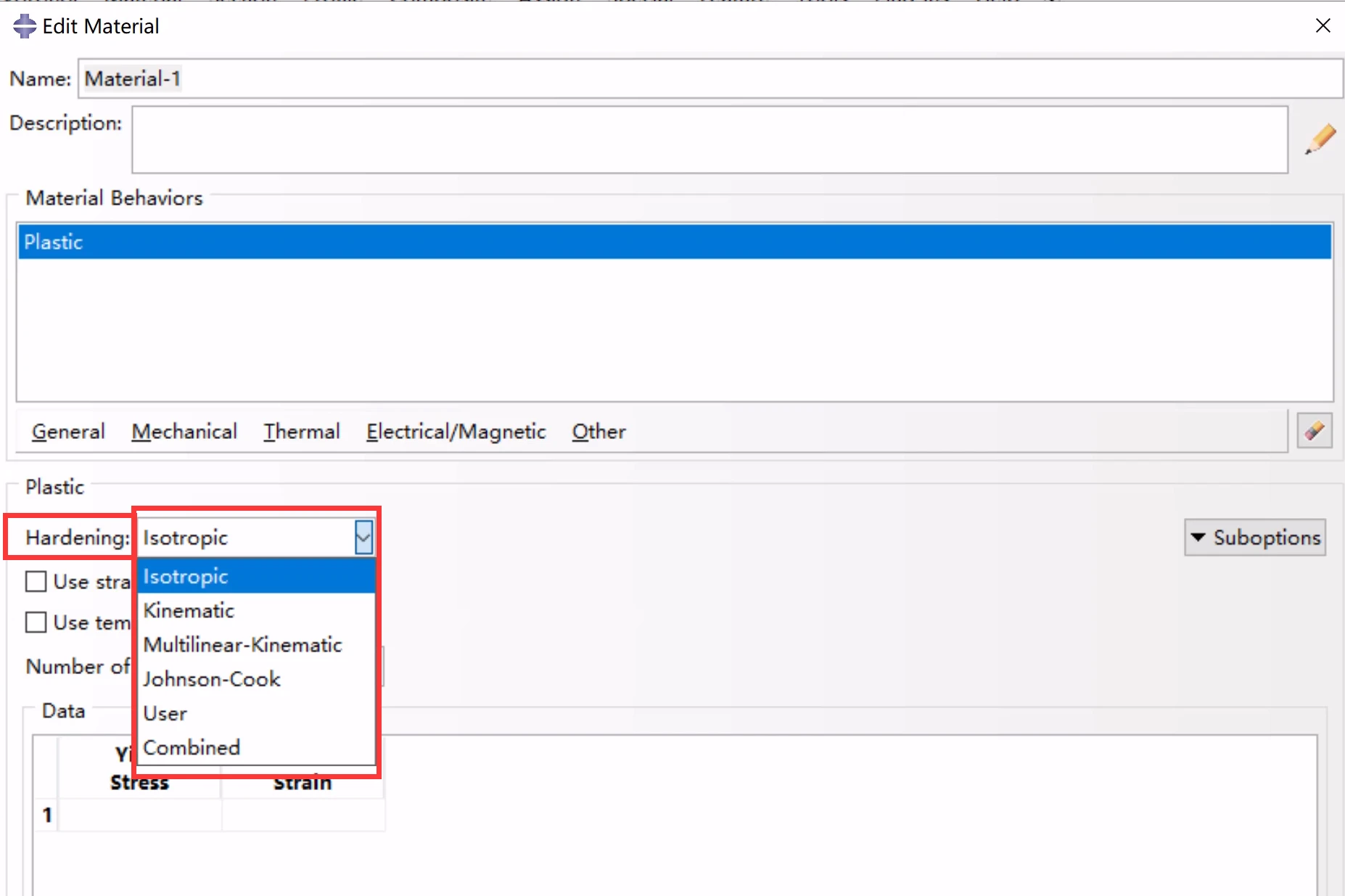
Task: Click the row 1 header
Action: [x=46, y=815]
